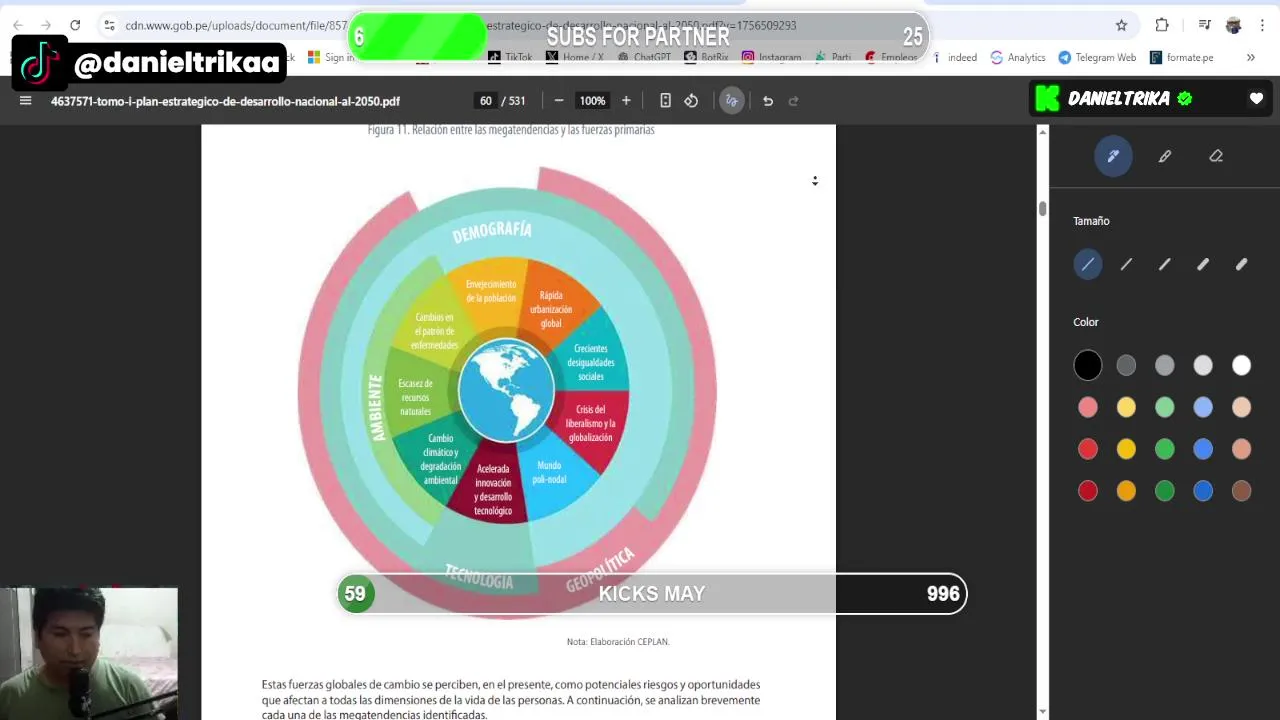Click the 100% zoom level field
1280x720 pixels.
tap(593, 100)
